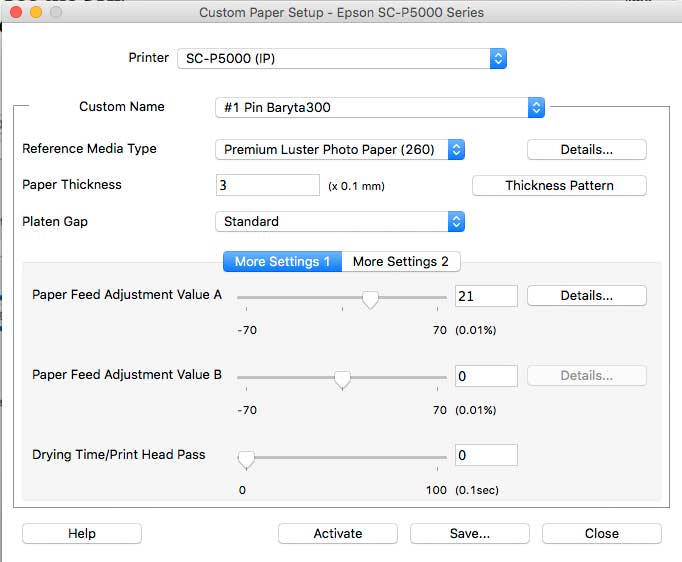Click the Details button beside Reference Media Type

point(586,150)
